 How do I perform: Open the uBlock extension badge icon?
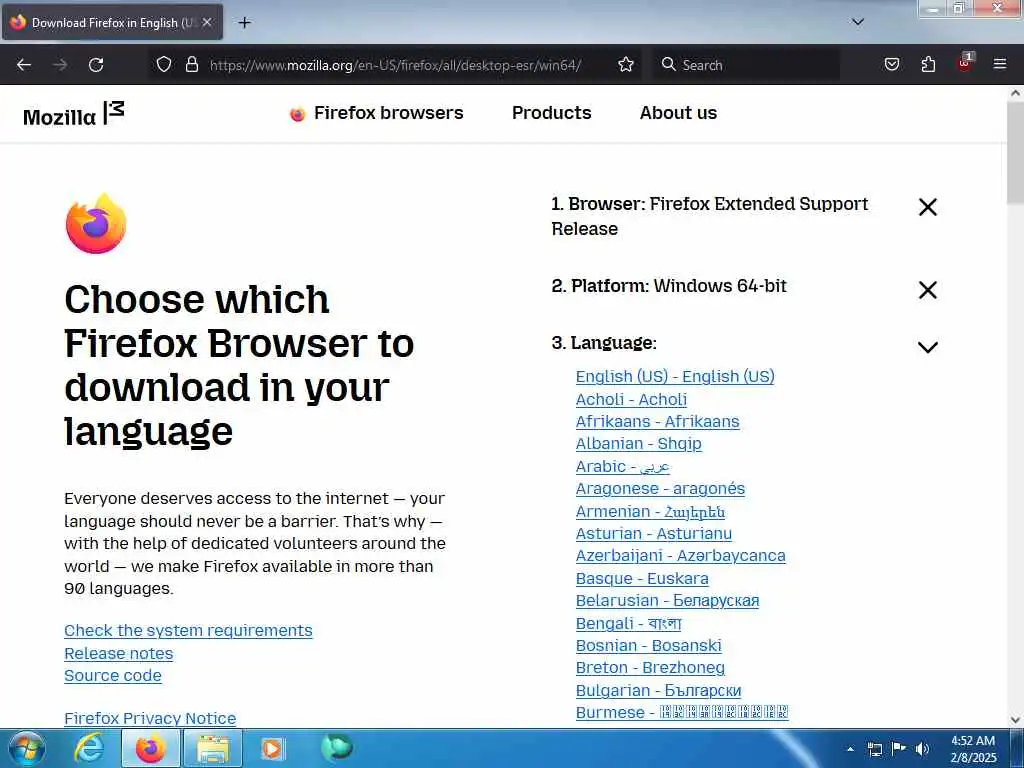965,63
